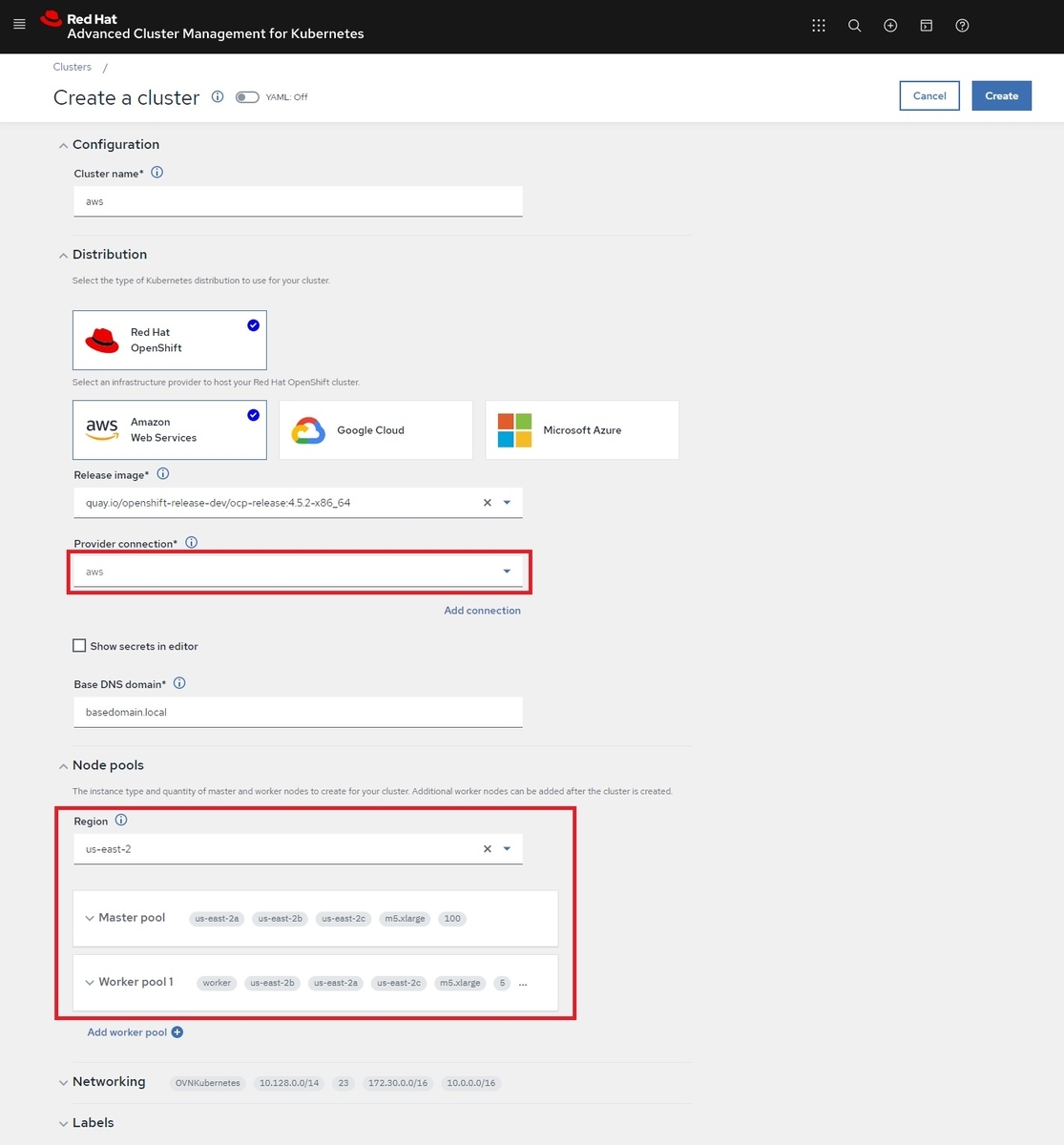Image resolution: width=1064 pixels, height=1145 pixels.
Task: Select Red Hat OpenShift distribution card
Action: tap(170, 340)
